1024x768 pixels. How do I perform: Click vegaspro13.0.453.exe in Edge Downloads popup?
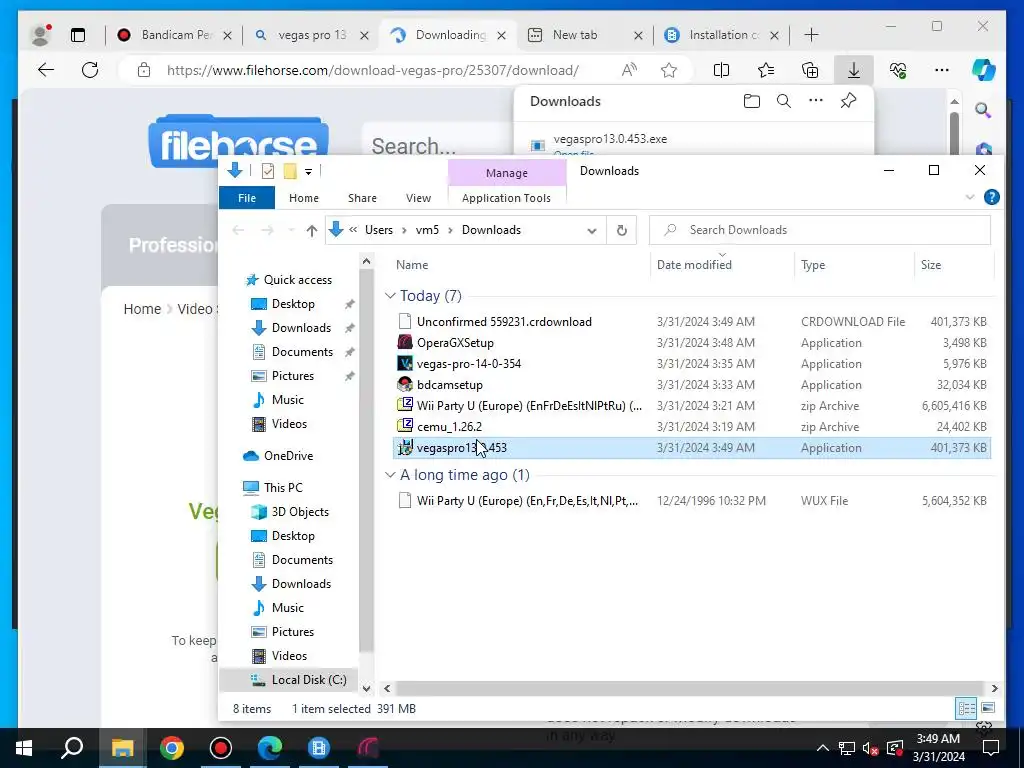(610, 139)
